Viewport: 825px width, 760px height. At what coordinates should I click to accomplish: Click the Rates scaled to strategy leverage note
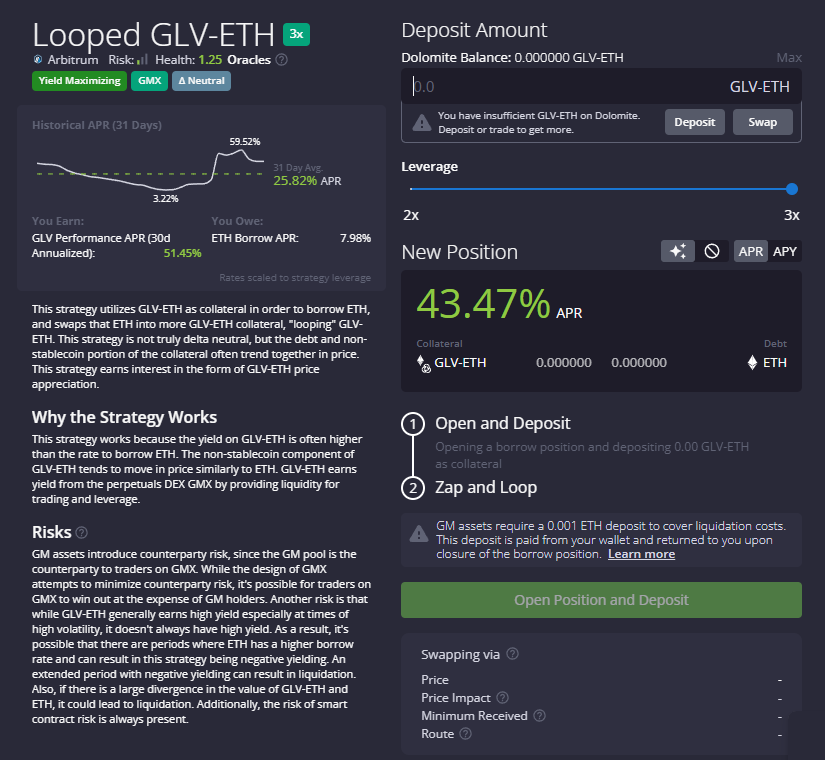coord(295,278)
